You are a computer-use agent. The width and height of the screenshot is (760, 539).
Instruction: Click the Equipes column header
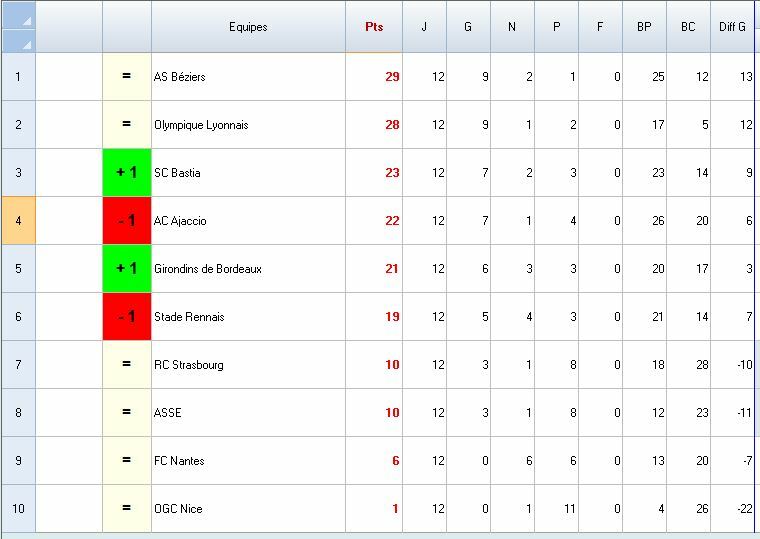(248, 27)
